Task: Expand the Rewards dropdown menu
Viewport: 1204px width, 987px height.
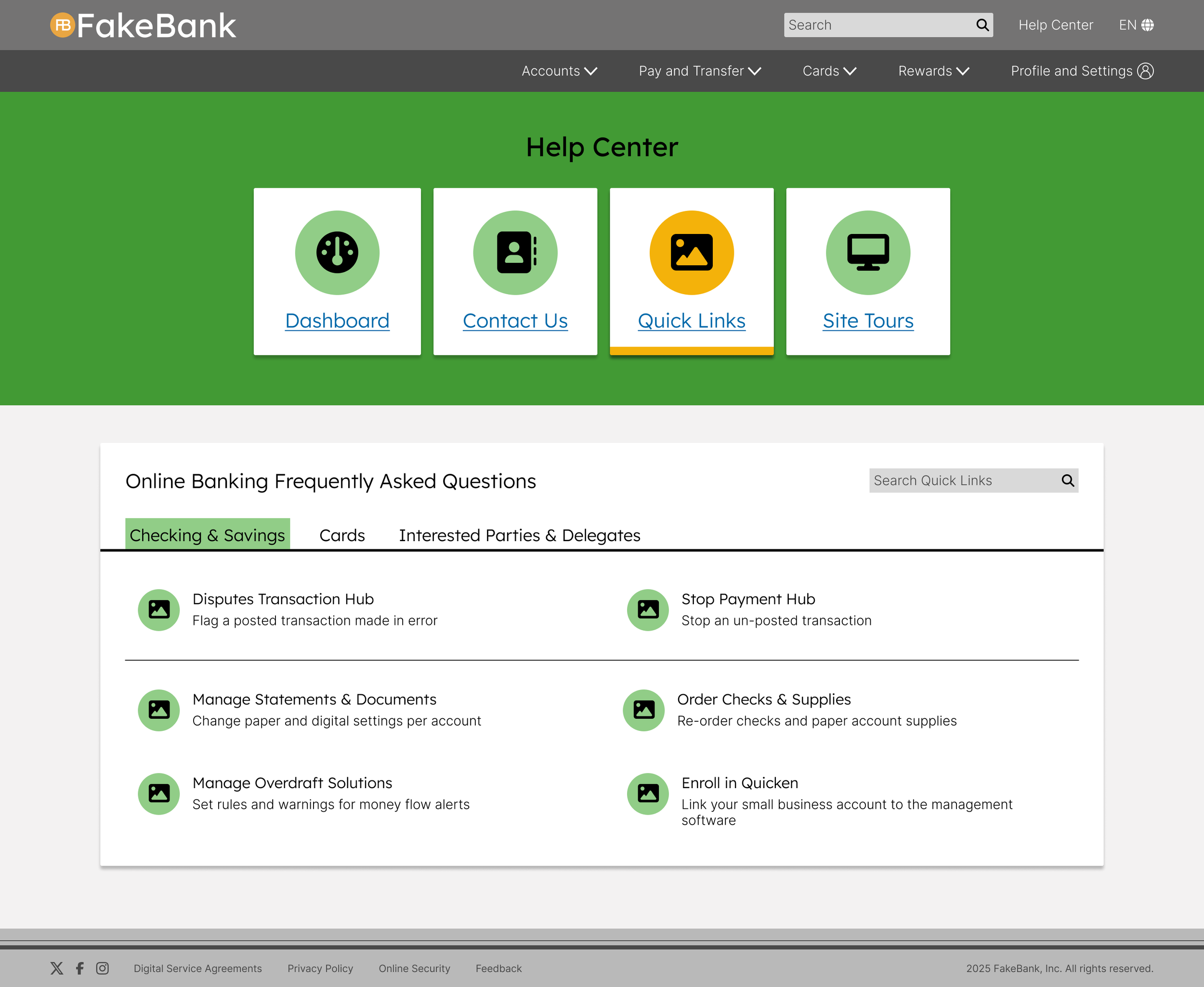Action: pos(933,71)
